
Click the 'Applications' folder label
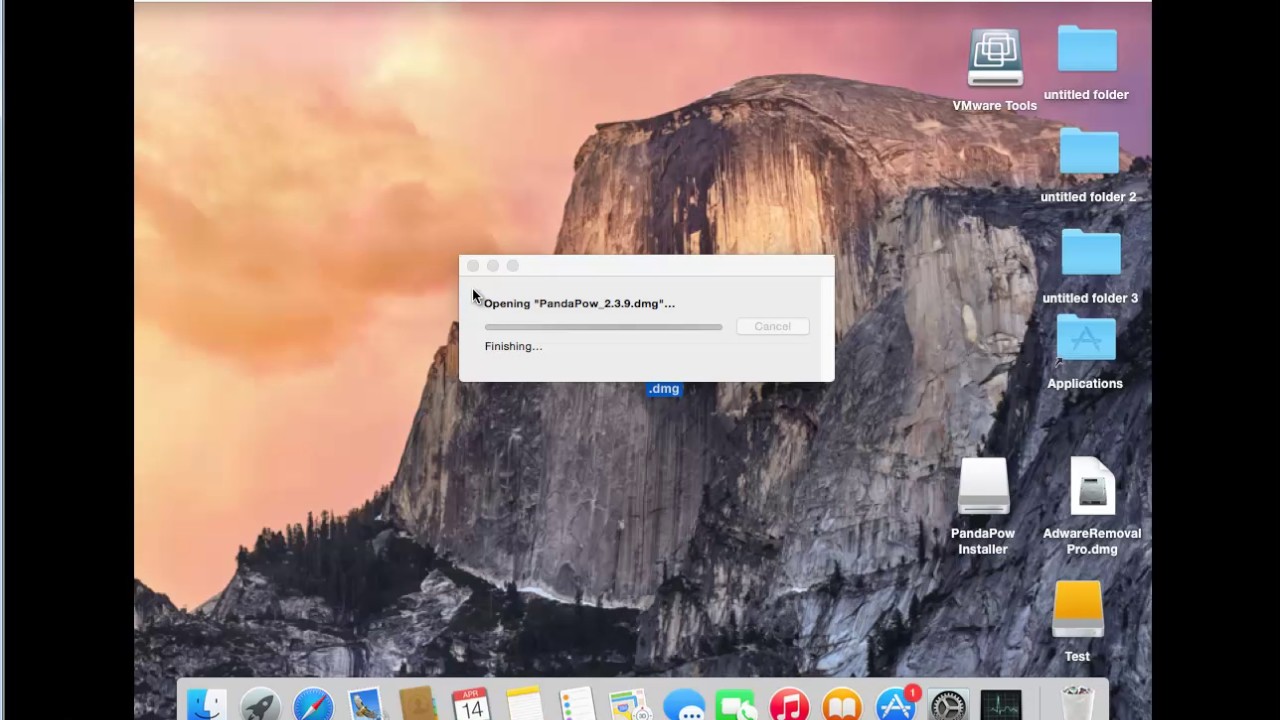click(1085, 383)
